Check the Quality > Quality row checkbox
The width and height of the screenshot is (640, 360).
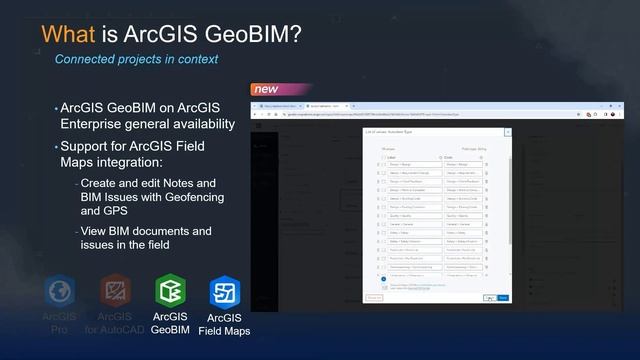click(384, 216)
